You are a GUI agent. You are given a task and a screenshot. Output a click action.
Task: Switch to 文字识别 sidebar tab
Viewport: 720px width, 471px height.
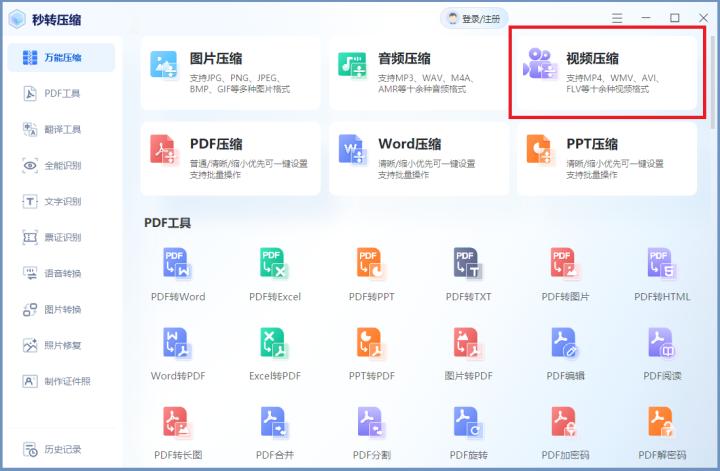(61, 202)
